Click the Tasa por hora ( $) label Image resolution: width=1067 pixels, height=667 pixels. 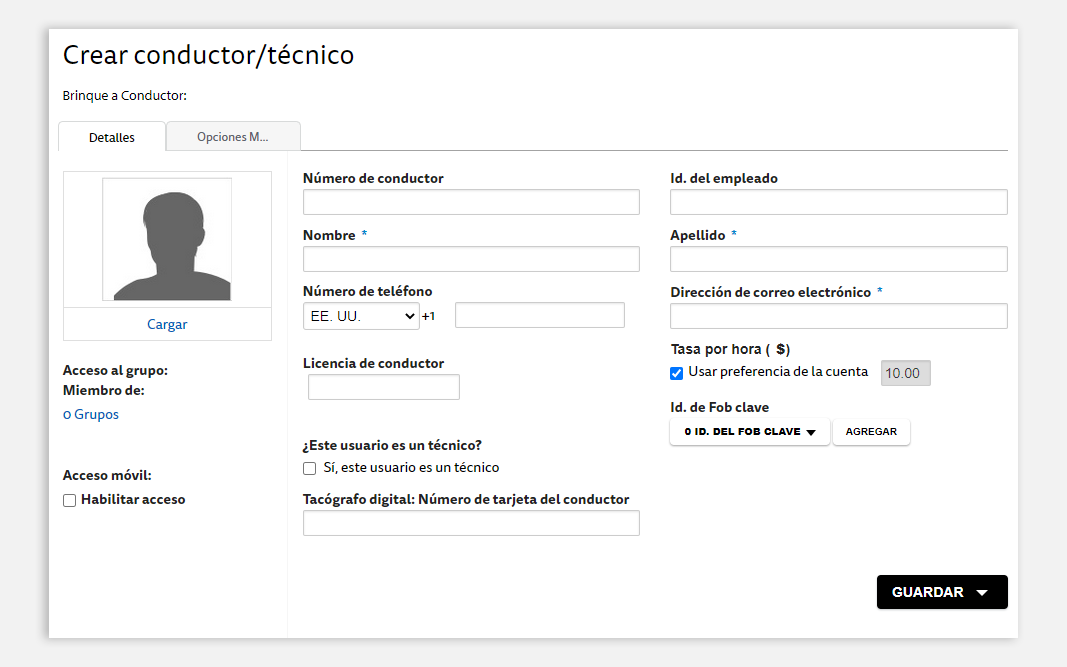pyautogui.click(x=730, y=349)
